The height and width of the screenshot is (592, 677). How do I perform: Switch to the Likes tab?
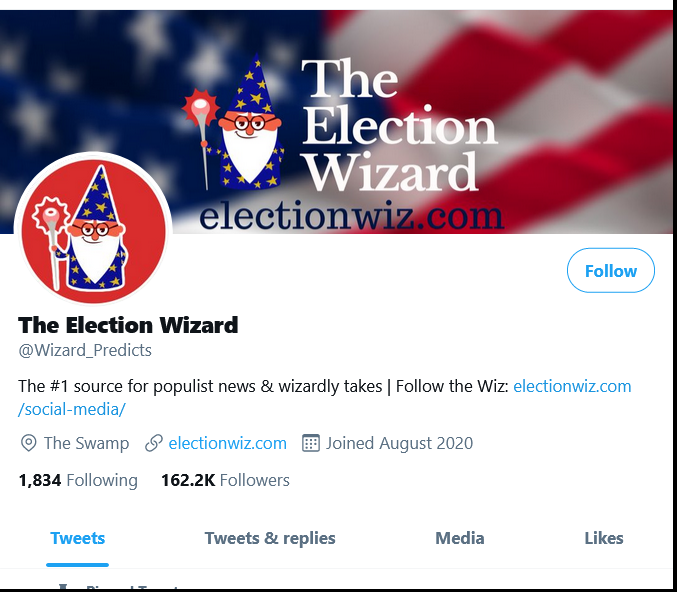coord(604,538)
